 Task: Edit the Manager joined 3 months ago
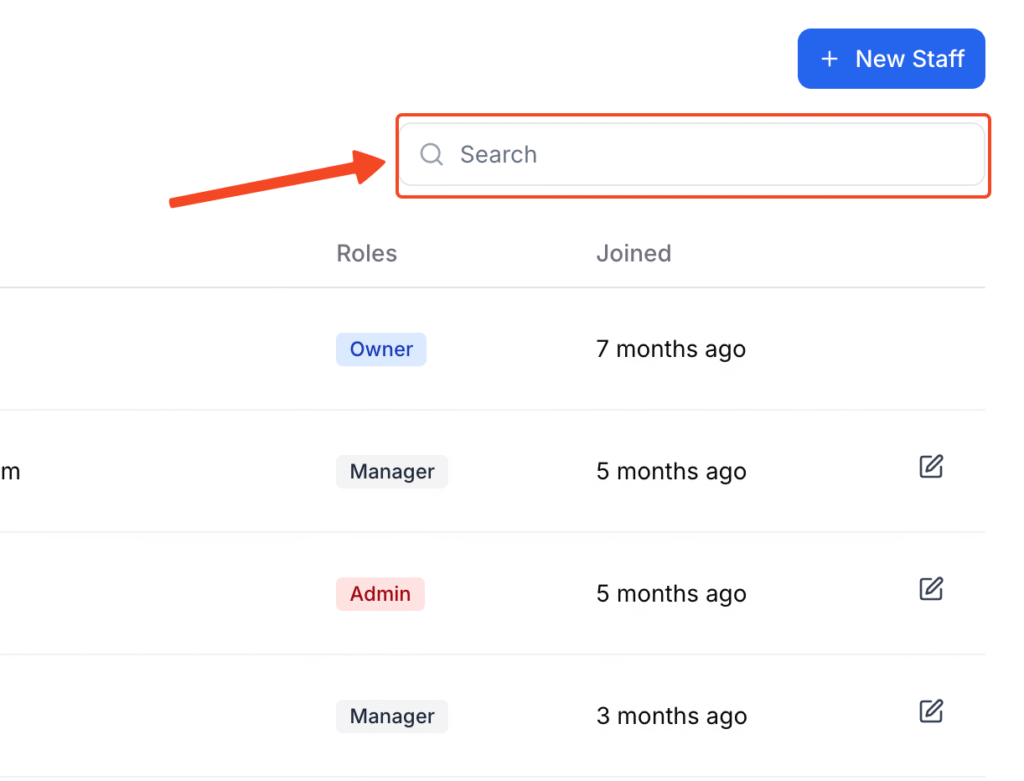pyautogui.click(x=931, y=710)
